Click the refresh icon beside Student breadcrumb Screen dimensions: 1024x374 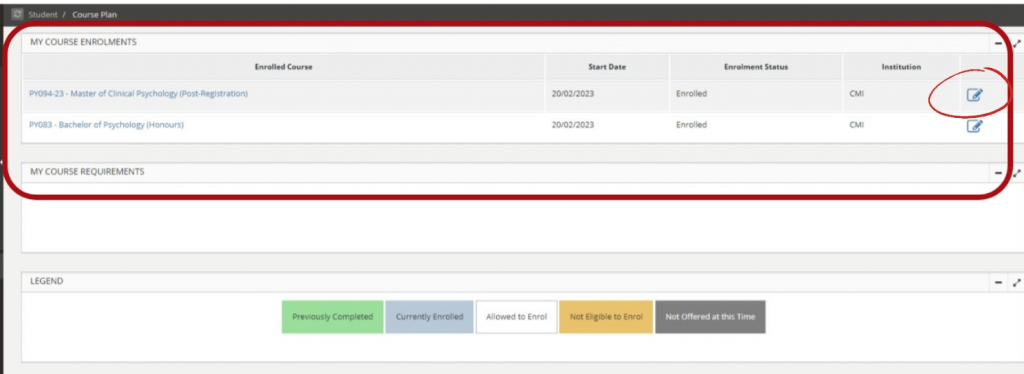pyautogui.click(x=17, y=14)
